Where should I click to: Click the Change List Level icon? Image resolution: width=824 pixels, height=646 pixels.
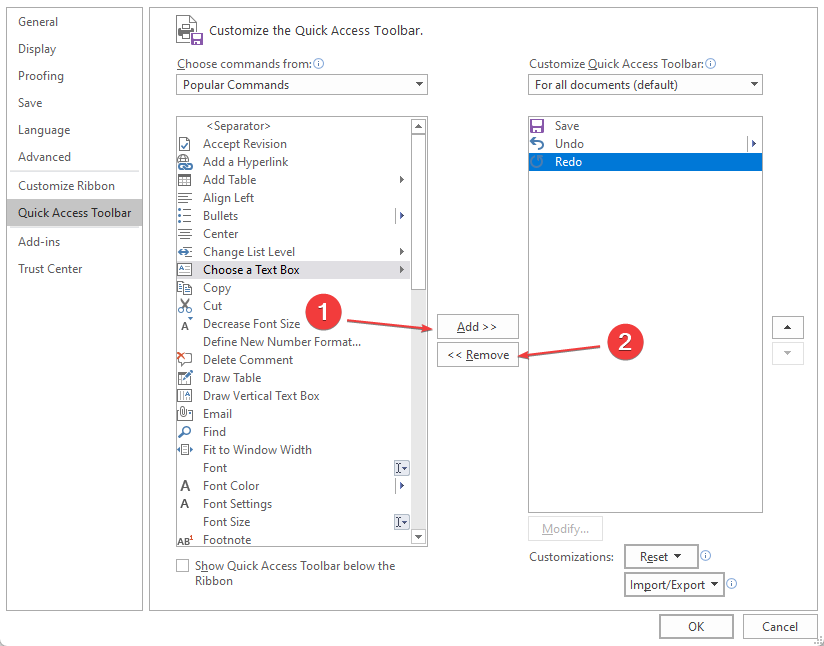click(184, 252)
